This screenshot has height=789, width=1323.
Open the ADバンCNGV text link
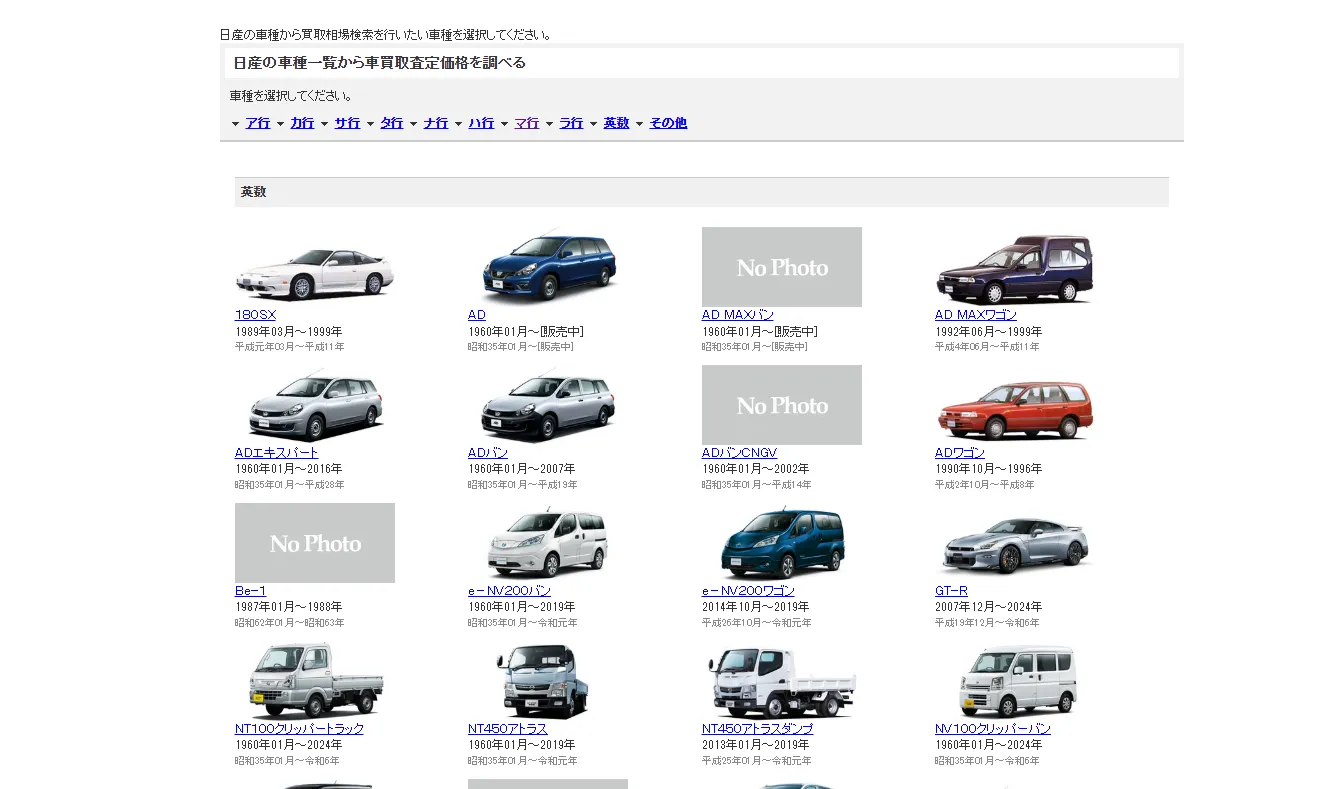tap(739, 453)
